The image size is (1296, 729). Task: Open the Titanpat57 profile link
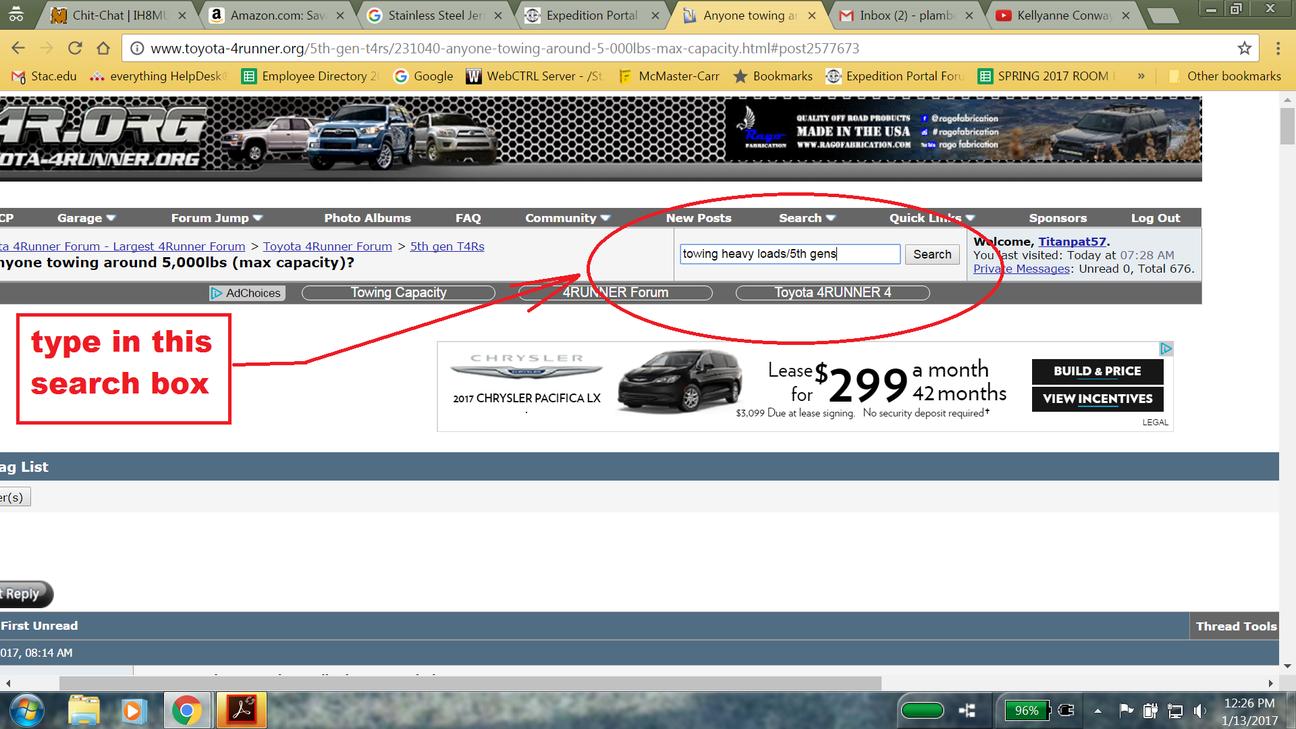point(1072,242)
